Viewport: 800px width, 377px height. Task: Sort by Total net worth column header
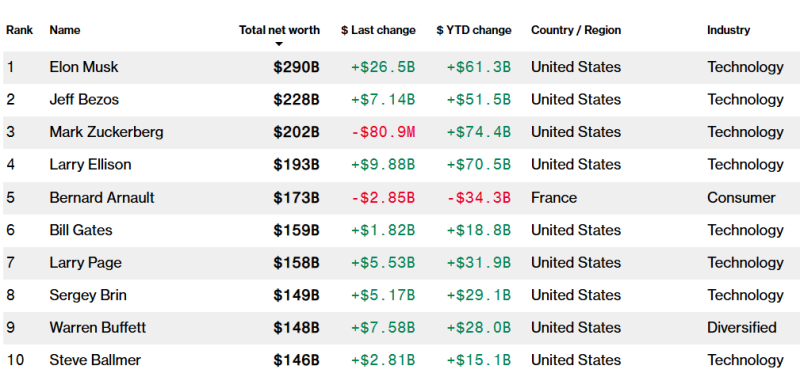(x=279, y=30)
